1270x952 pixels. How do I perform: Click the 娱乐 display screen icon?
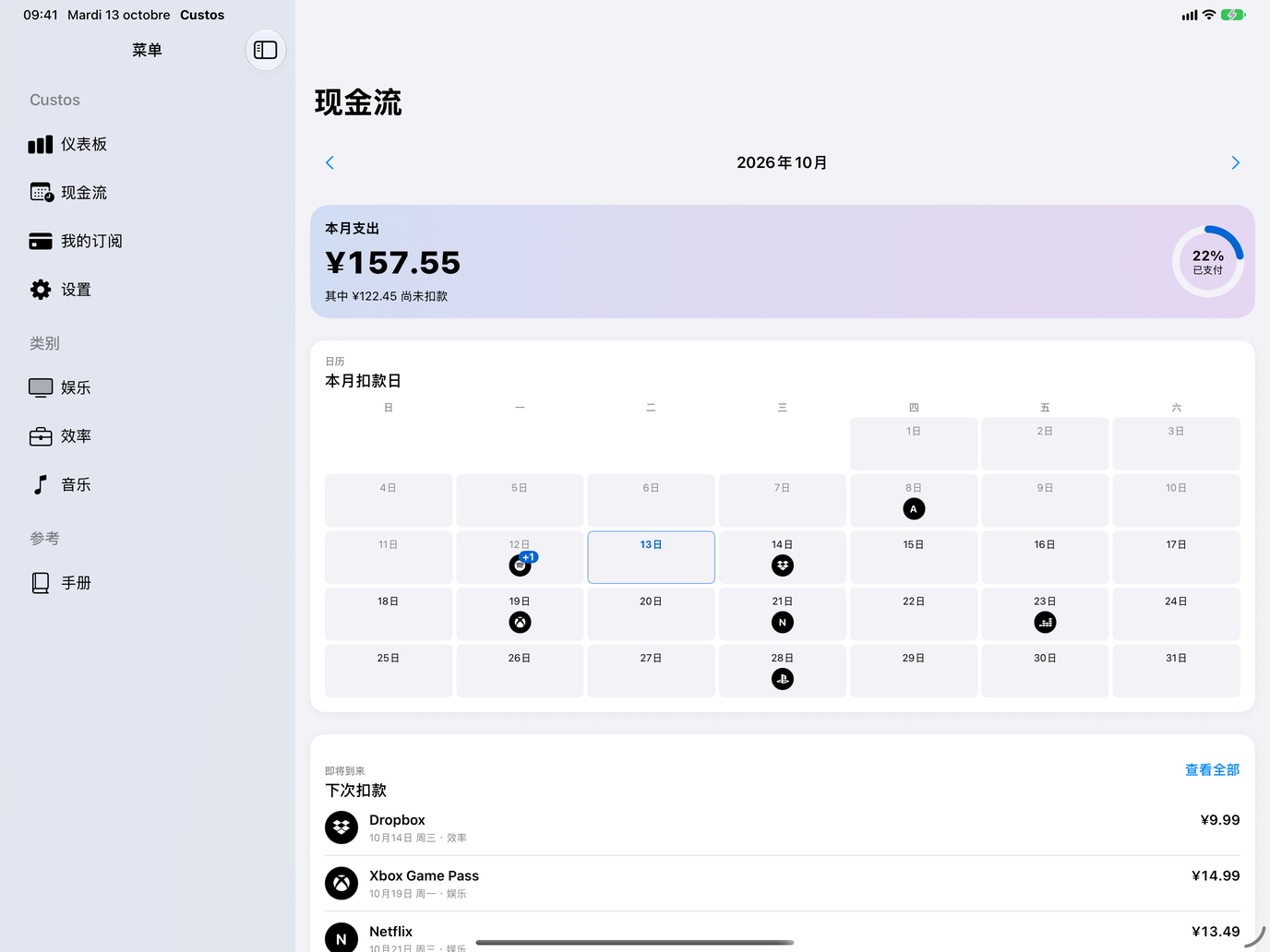click(x=41, y=387)
